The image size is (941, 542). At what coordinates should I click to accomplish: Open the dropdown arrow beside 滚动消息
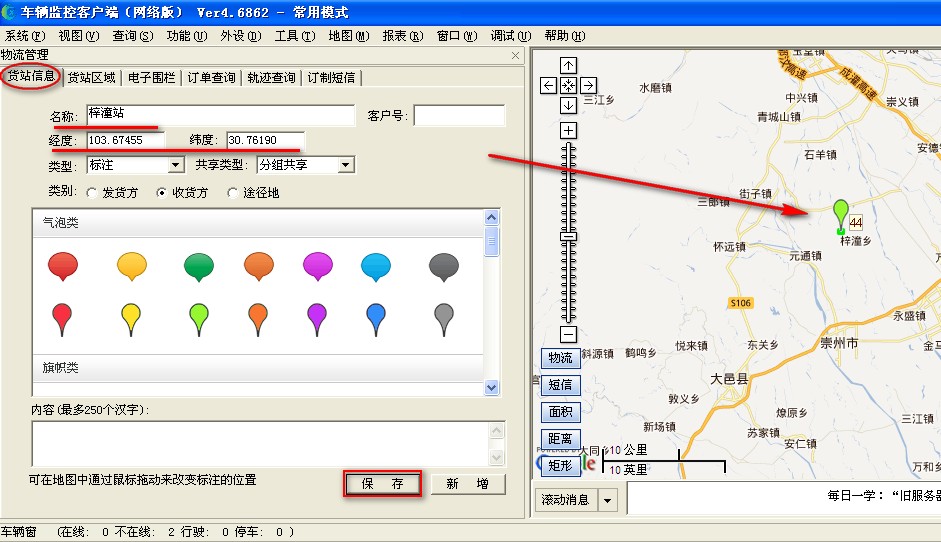[x=608, y=499]
